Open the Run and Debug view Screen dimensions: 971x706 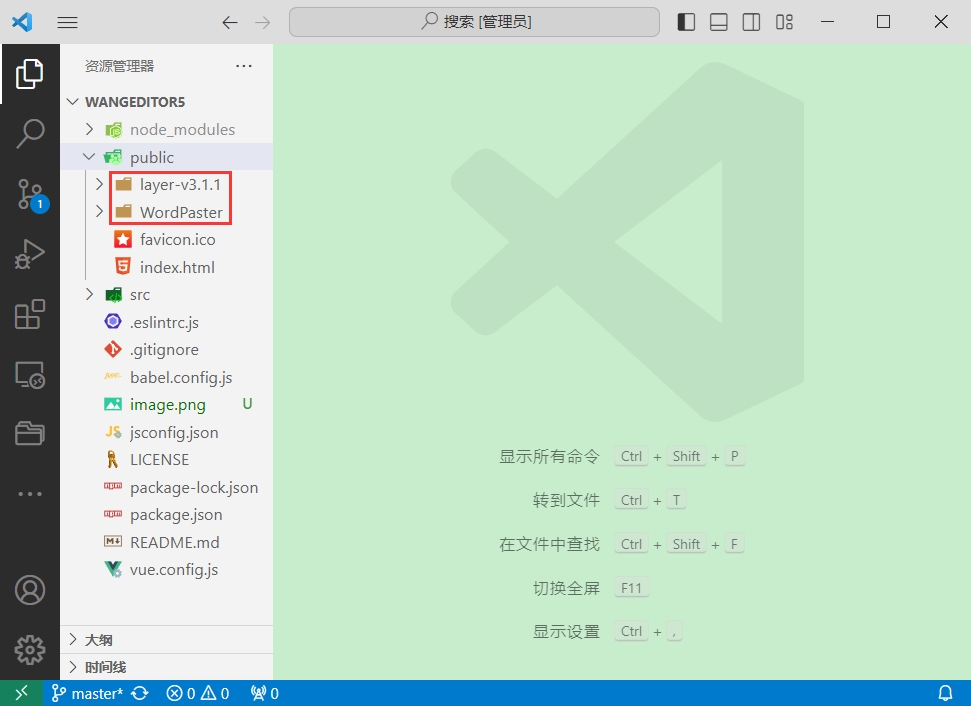[x=30, y=254]
